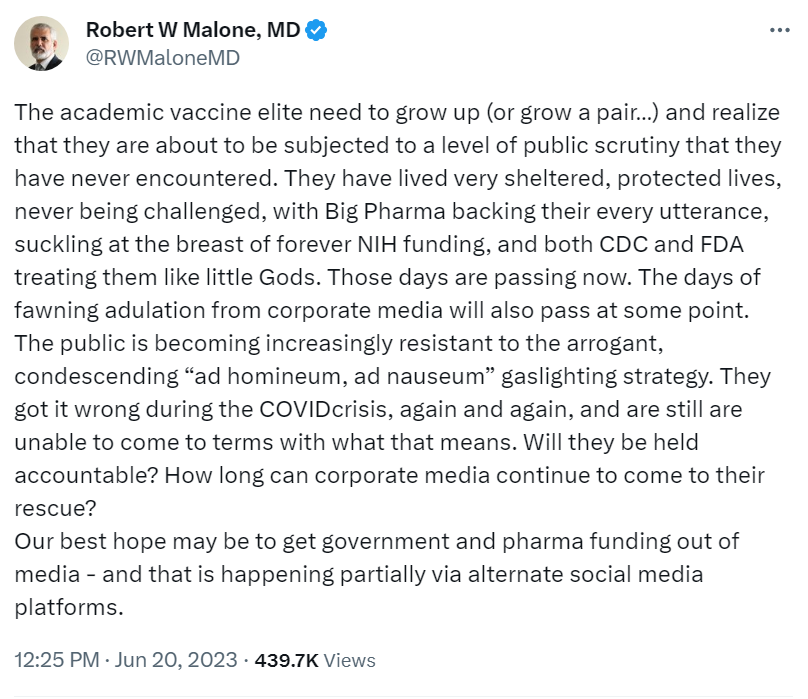
Task: Click Robert W Malone's profile avatar
Action: 41,44
